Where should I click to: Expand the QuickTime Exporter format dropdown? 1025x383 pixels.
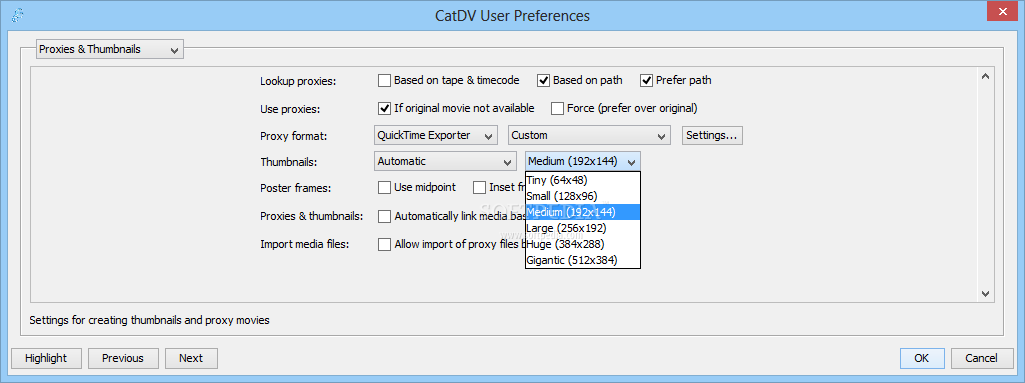point(436,135)
